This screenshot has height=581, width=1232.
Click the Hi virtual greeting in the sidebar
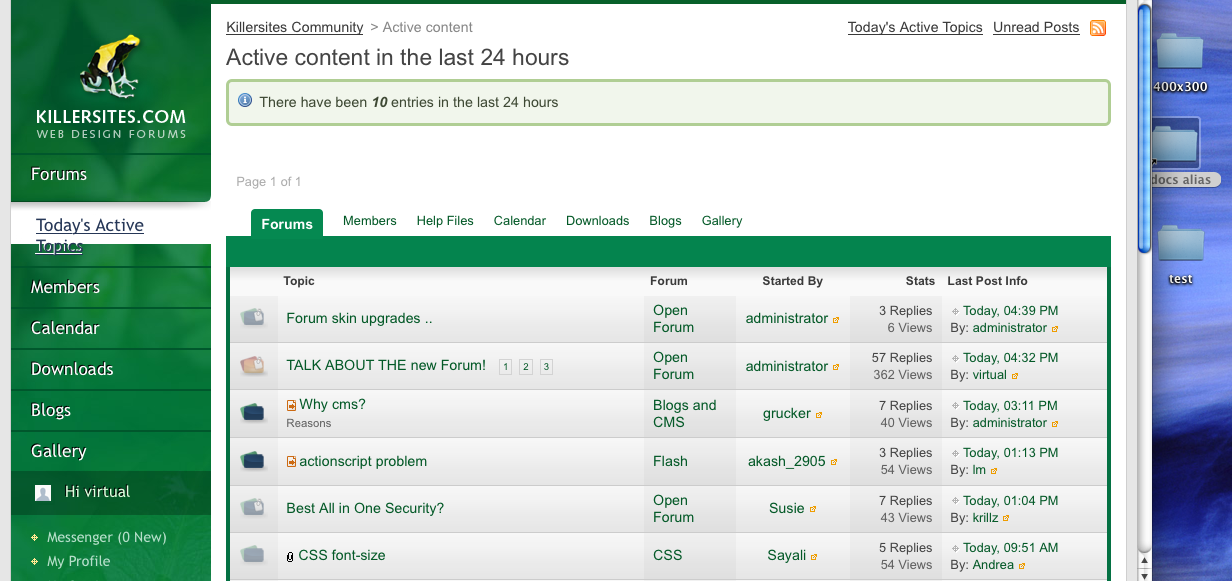(x=98, y=492)
